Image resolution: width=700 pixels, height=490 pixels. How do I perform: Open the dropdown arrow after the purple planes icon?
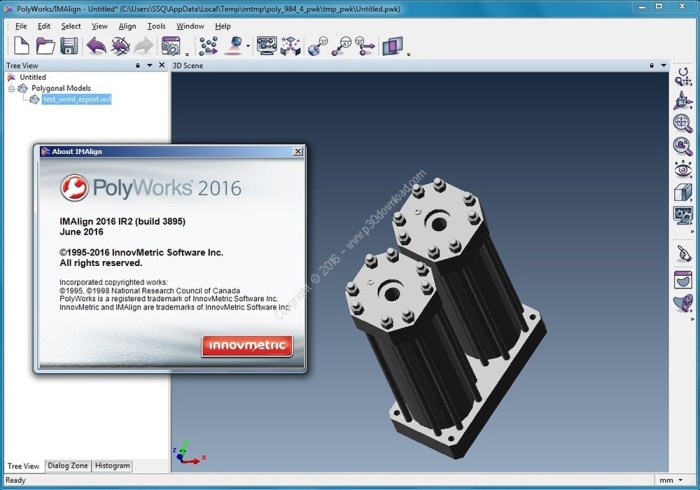point(408,54)
